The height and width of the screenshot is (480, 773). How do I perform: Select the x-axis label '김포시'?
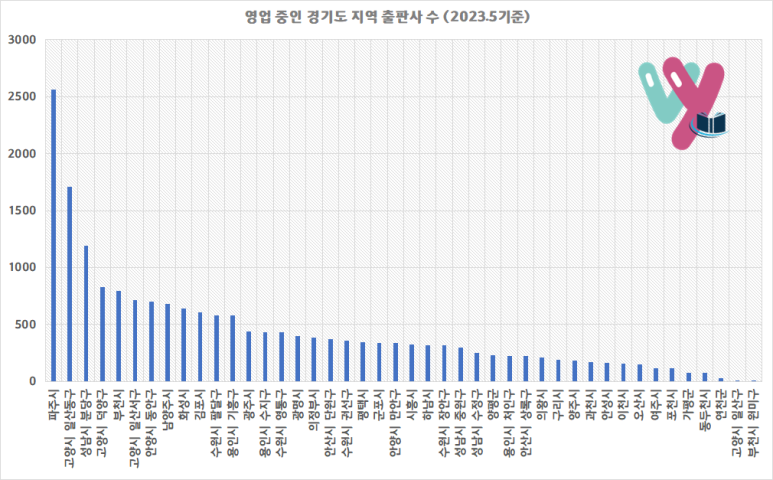[200, 405]
